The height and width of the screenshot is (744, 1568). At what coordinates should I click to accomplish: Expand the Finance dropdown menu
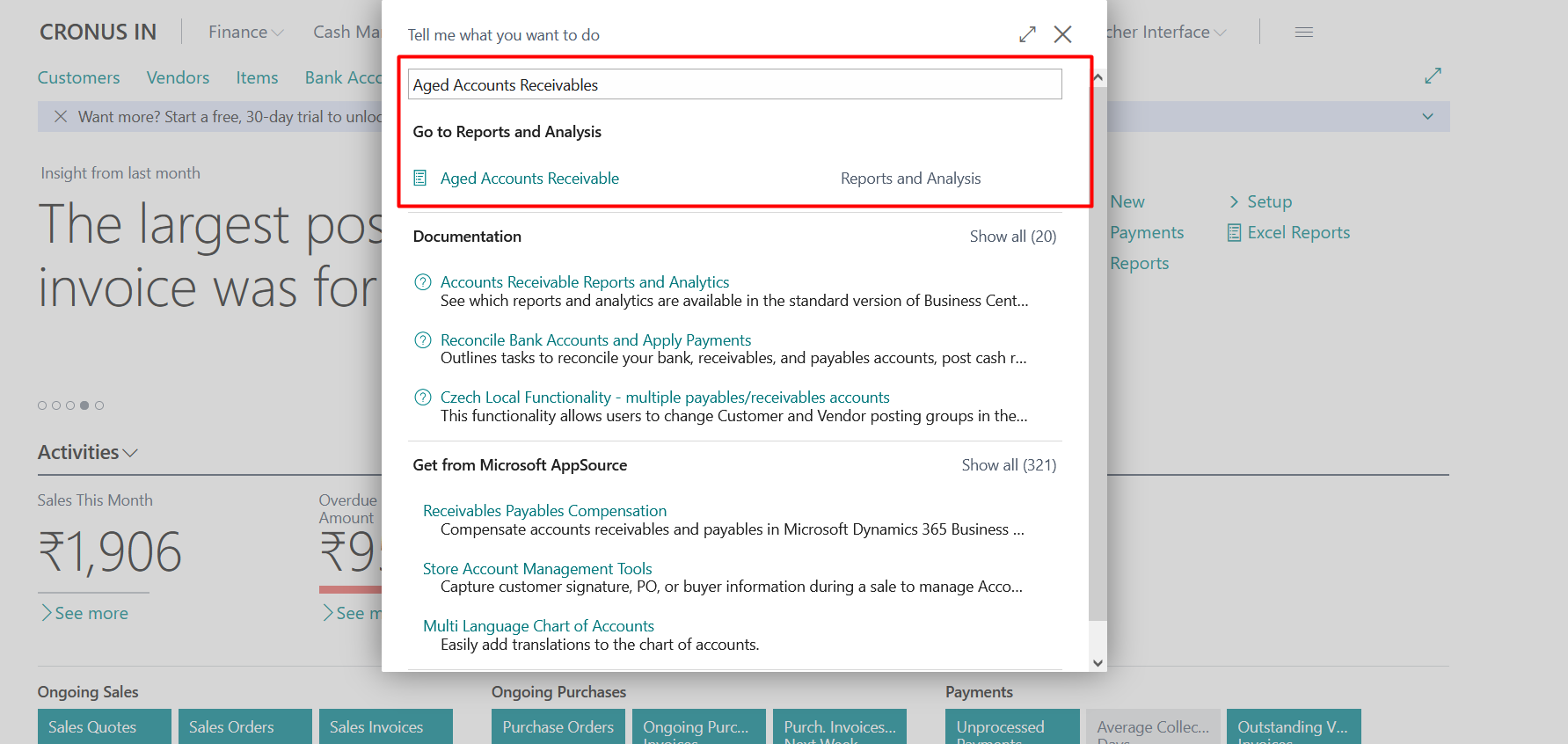click(x=245, y=33)
